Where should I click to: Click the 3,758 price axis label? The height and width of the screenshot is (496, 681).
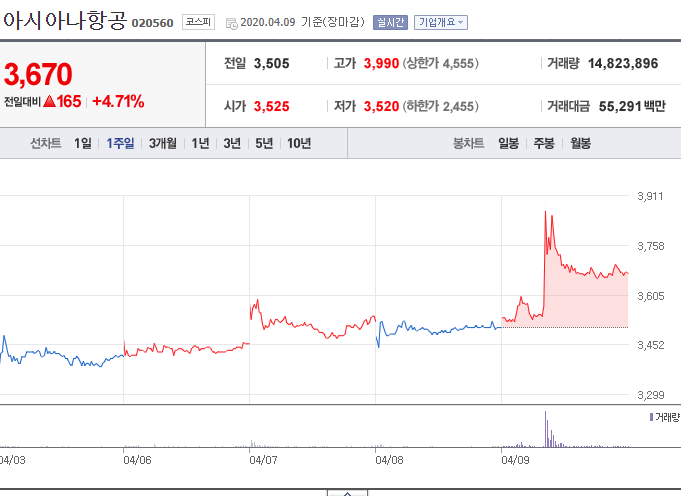(651, 246)
